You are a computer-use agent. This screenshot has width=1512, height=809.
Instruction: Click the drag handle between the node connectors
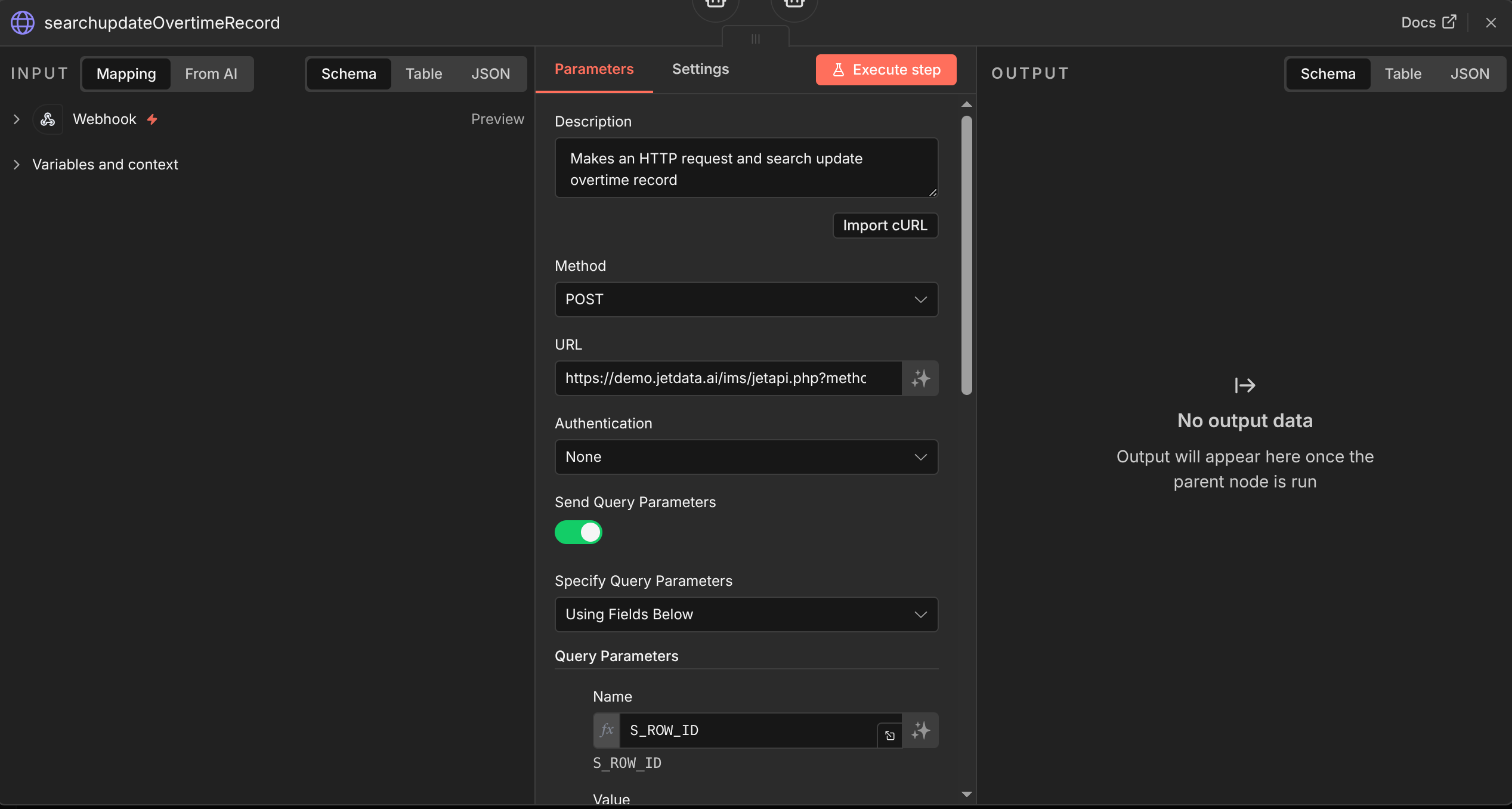[756, 38]
